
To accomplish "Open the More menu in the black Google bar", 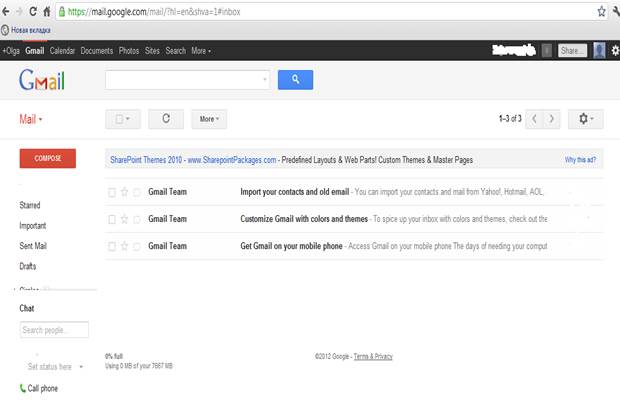I will pyautogui.click(x=201, y=51).
